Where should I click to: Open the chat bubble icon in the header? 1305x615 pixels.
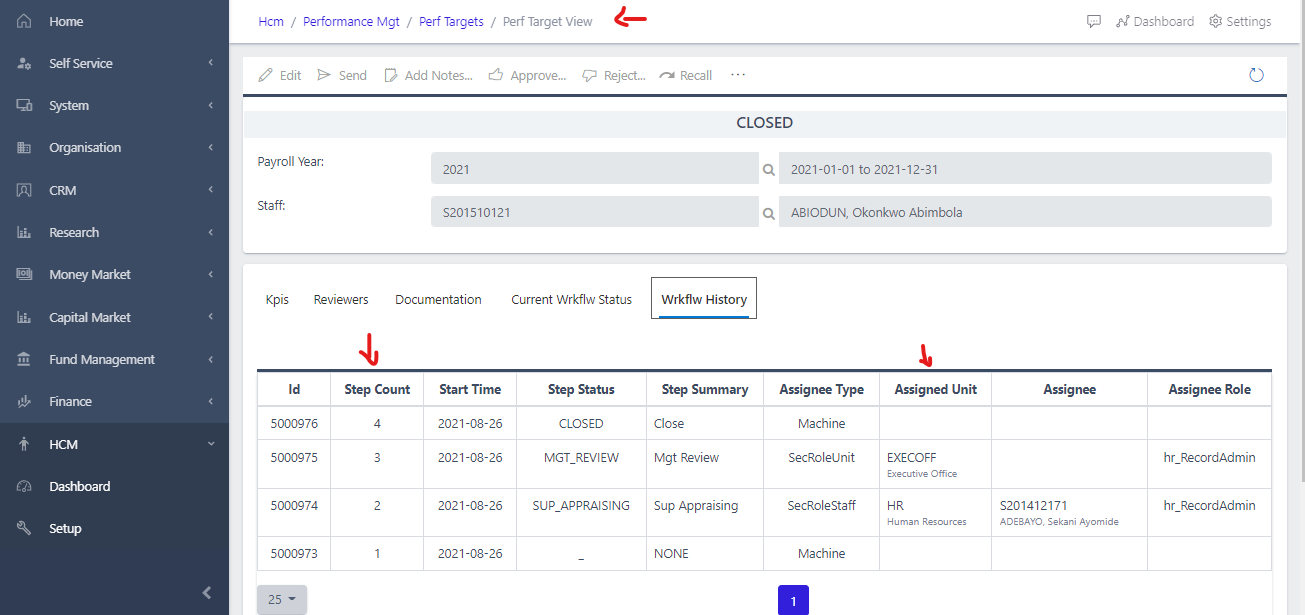tap(1093, 20)
